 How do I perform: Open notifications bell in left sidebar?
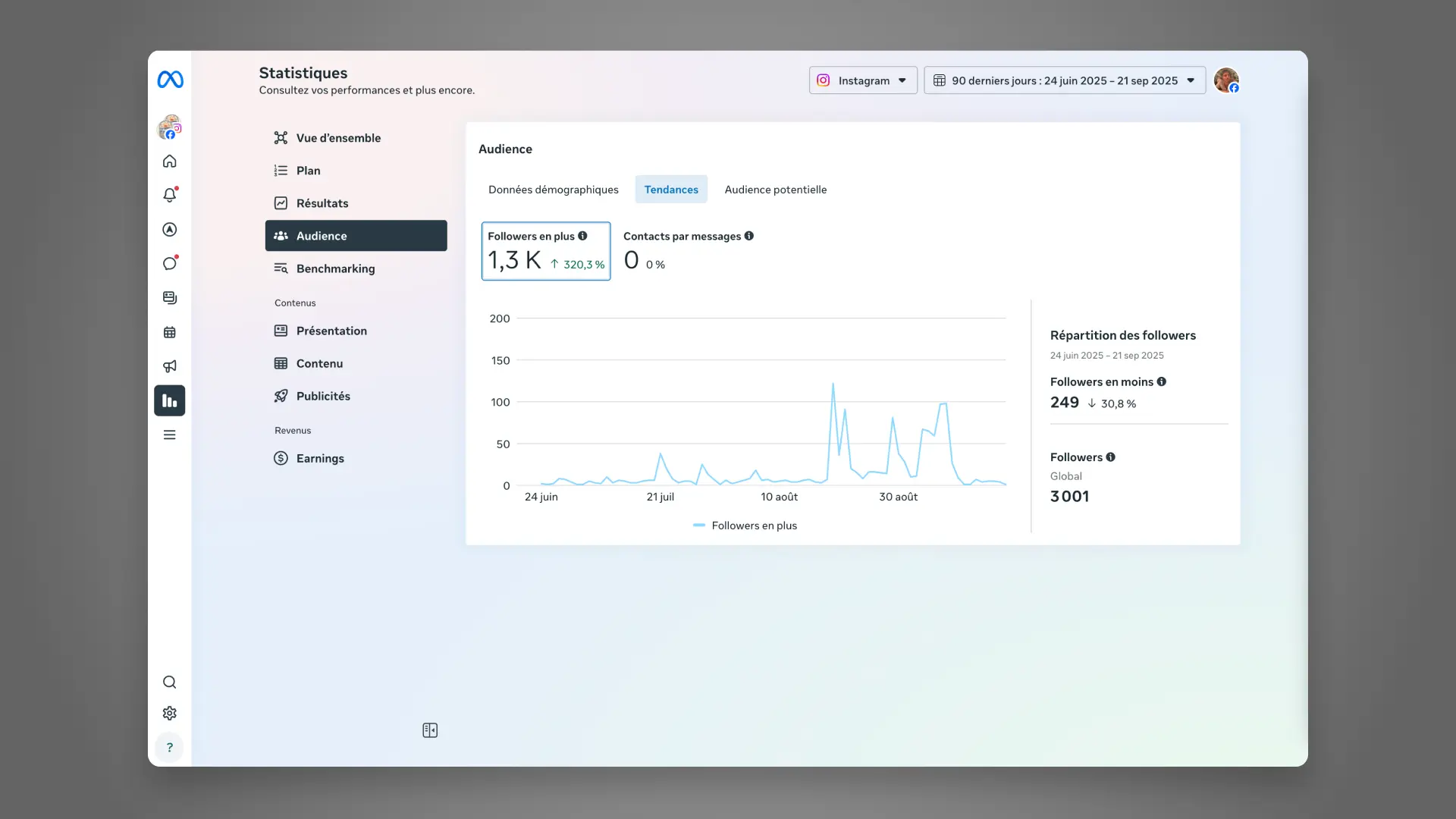169,195
